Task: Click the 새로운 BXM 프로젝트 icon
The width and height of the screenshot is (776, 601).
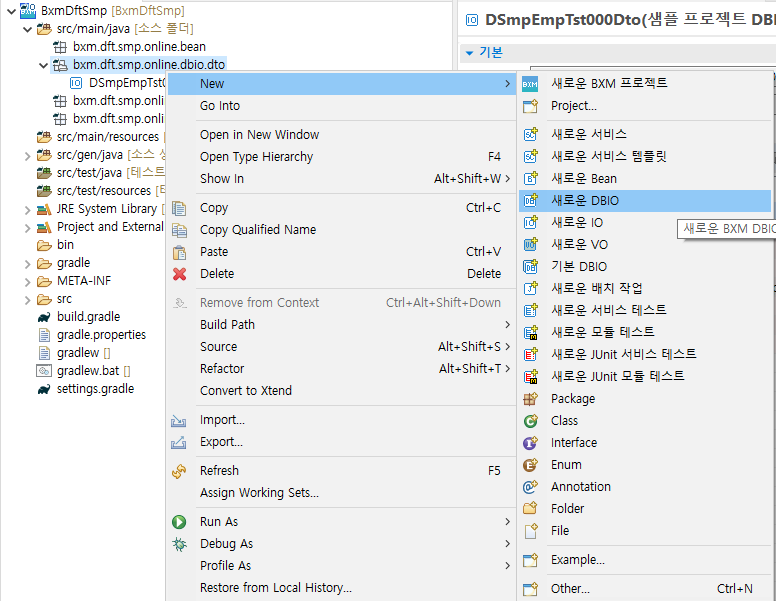Action: pyautogui.click(x=531, y=83)
